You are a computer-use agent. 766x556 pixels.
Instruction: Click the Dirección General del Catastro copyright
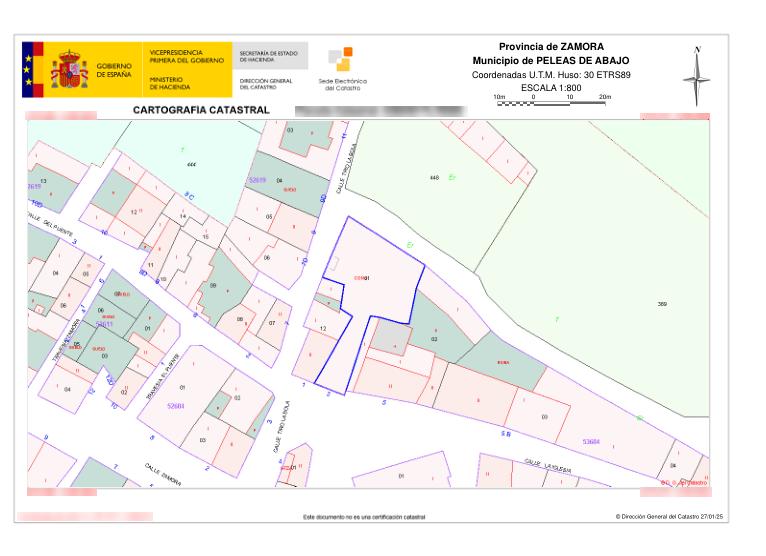tap(669, 517)
